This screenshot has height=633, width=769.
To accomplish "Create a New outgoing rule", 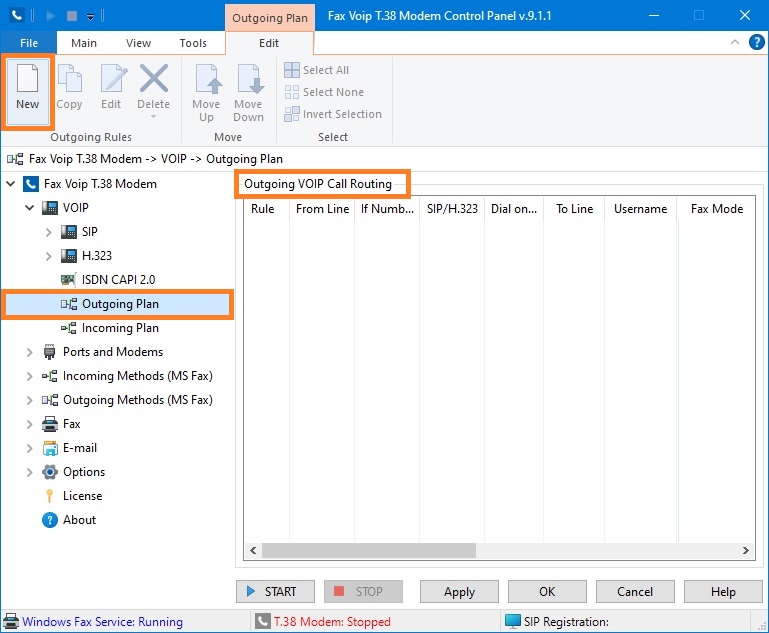I will coord(27,91).
